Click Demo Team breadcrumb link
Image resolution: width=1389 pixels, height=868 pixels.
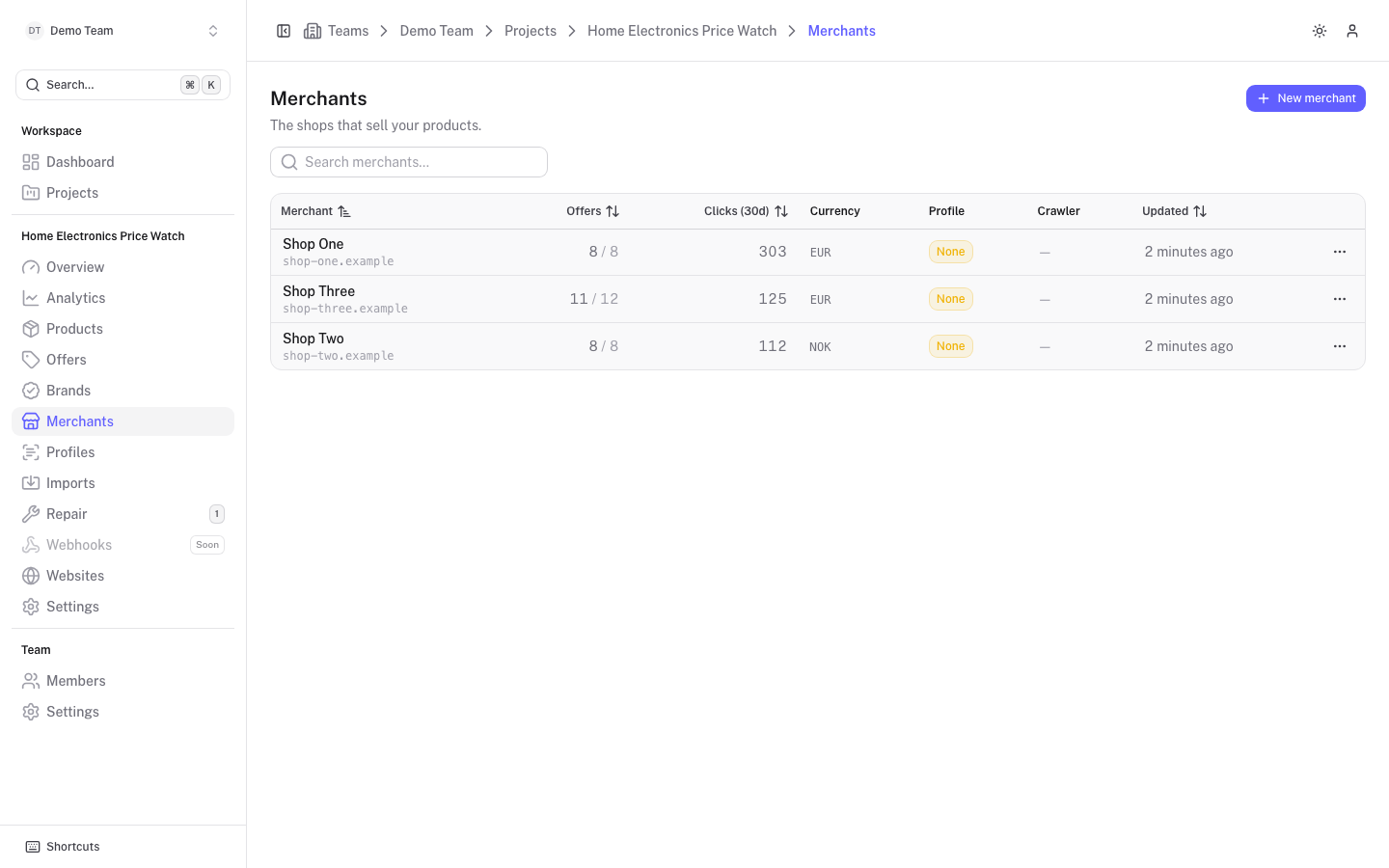(x=437, y=31)
